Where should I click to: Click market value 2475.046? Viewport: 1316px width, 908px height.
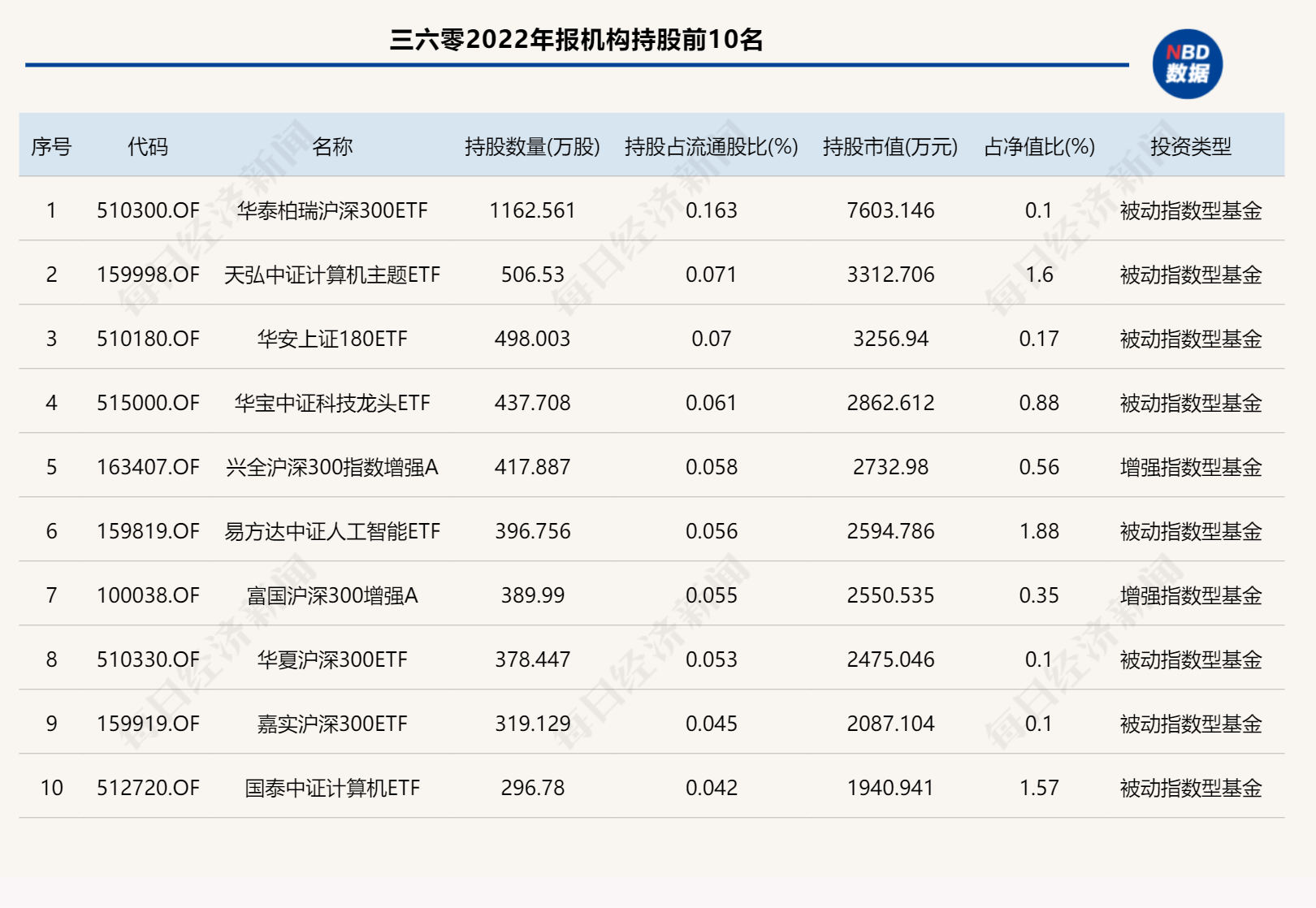point(890,660)
